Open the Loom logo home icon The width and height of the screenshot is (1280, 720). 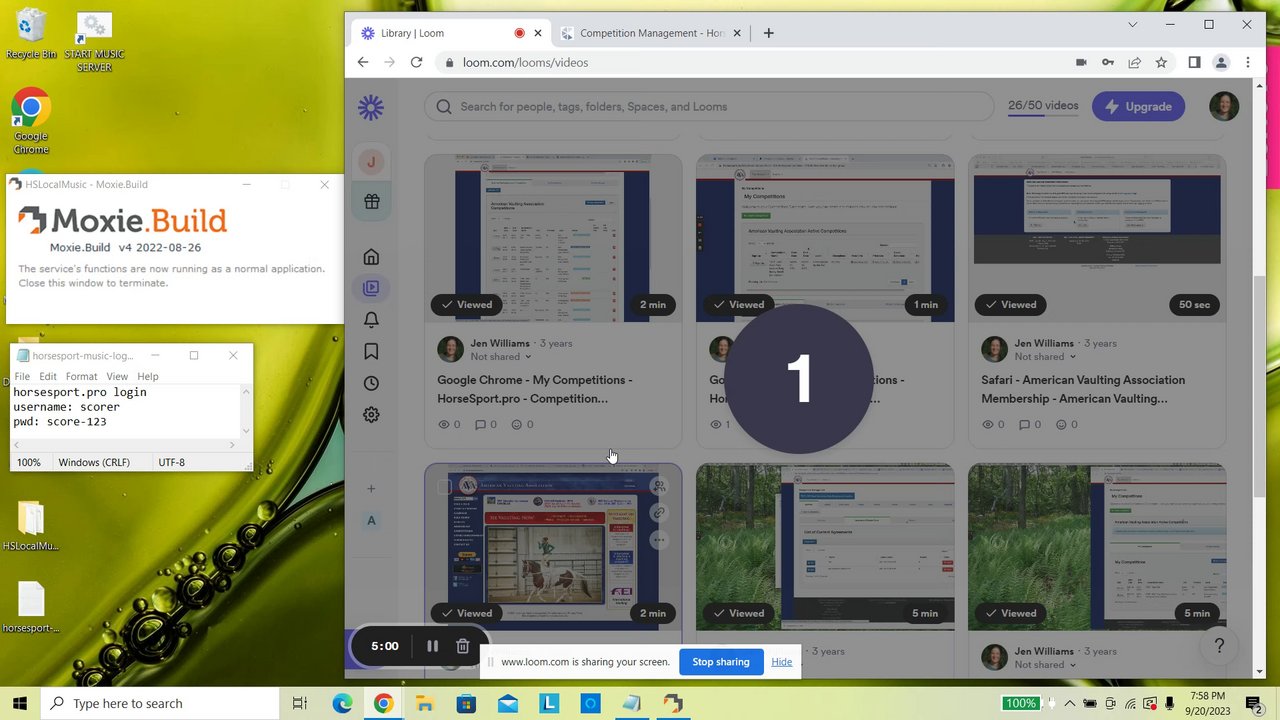pyautogui.click(x=371, y=107)
